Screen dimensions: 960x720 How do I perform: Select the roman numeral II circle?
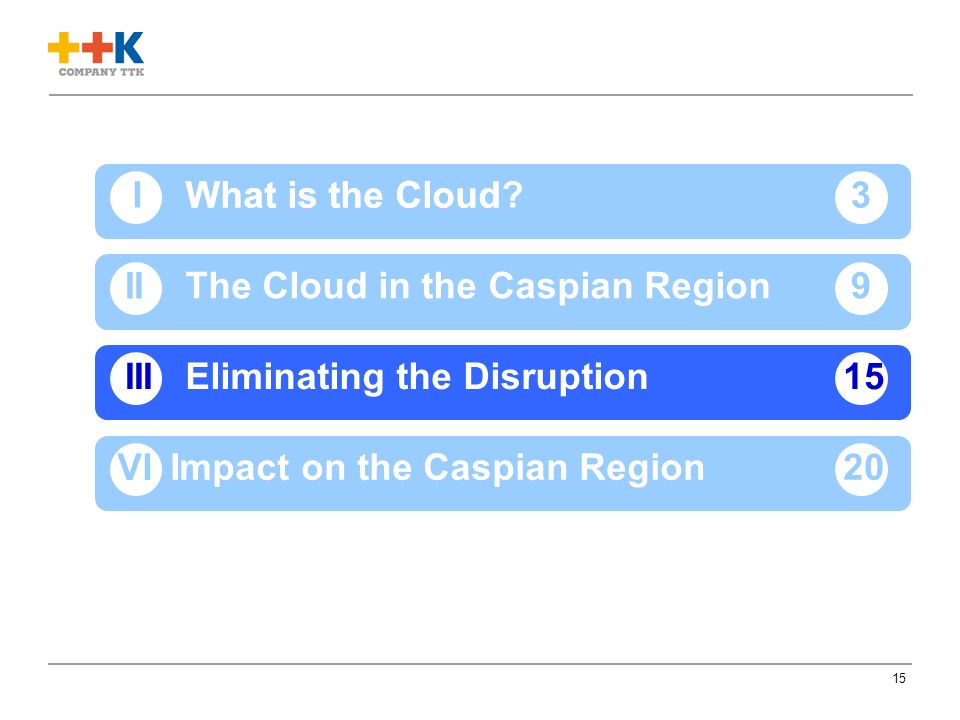136,288
